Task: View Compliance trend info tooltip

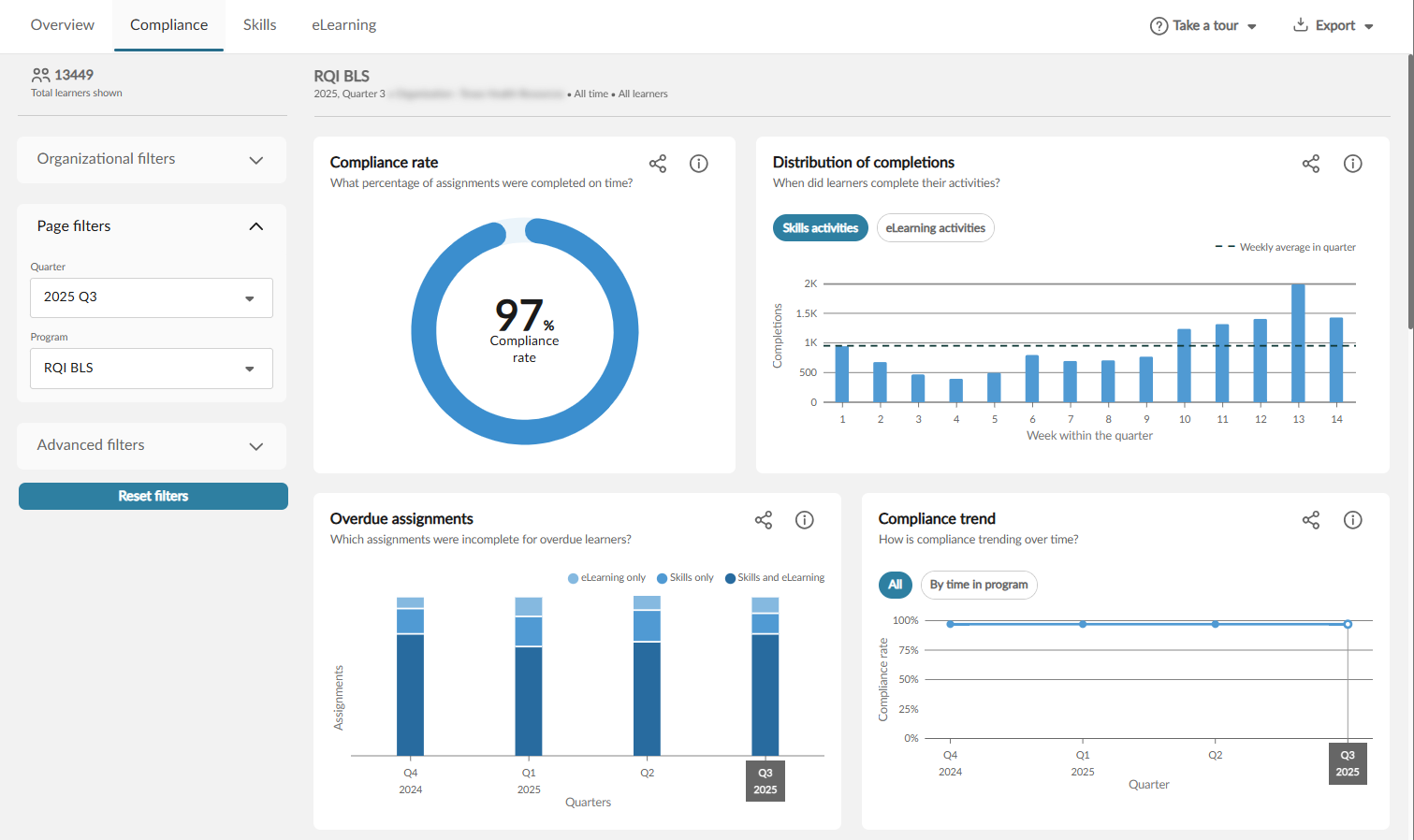Action: pyautogui.click(x=1352, y=520)
